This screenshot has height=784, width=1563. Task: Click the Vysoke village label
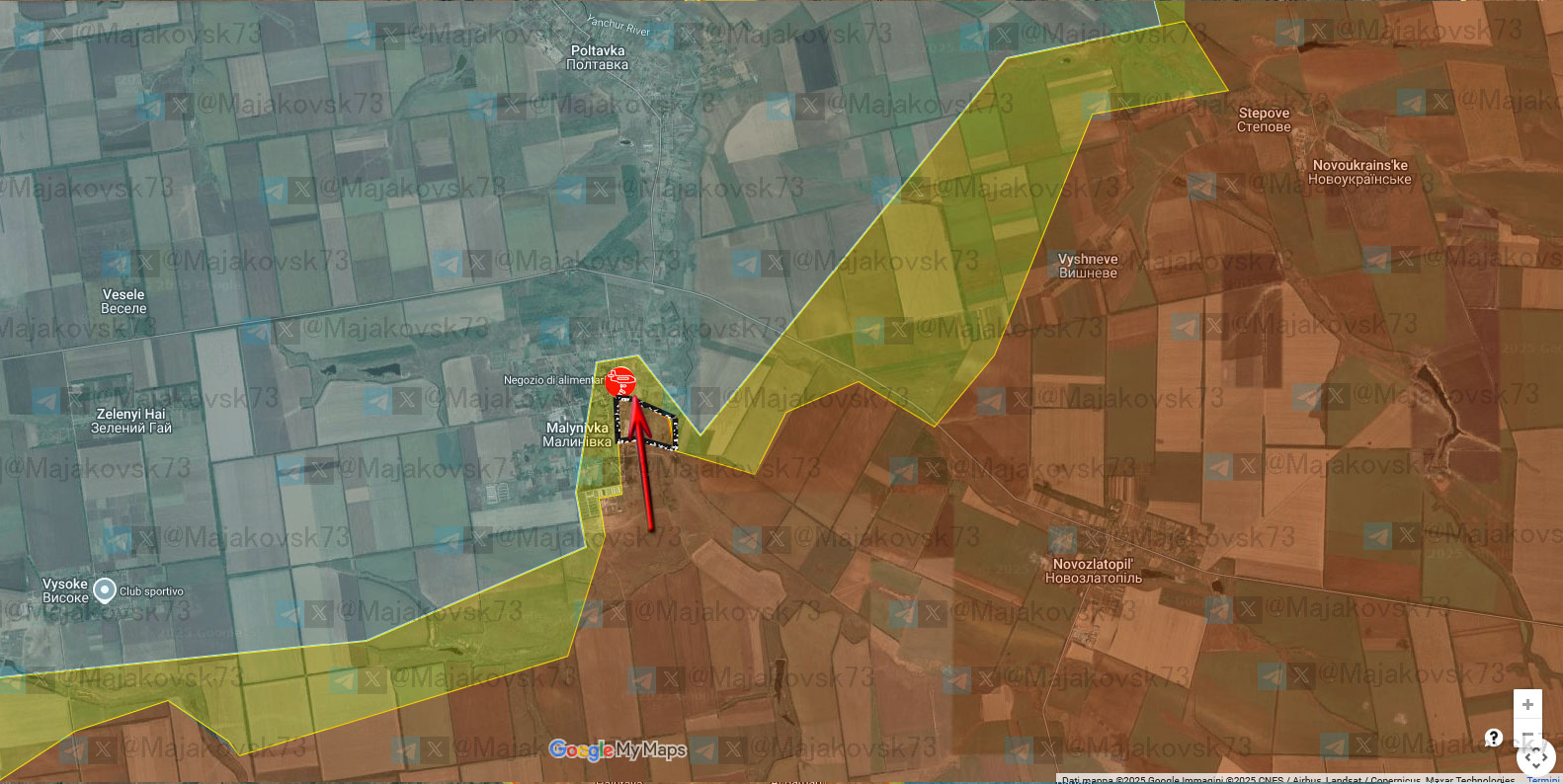[x=65, y=590]
